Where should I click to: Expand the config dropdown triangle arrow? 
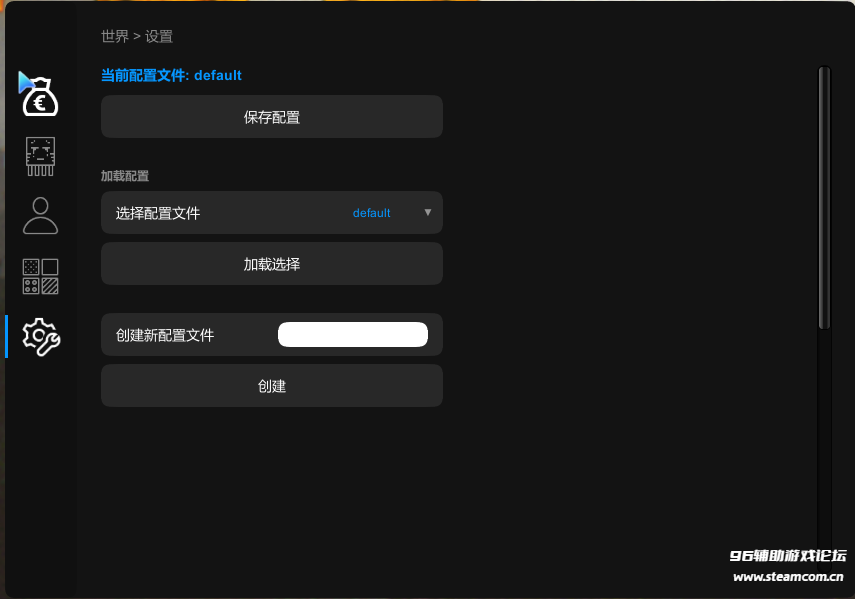tap(427, 213)
